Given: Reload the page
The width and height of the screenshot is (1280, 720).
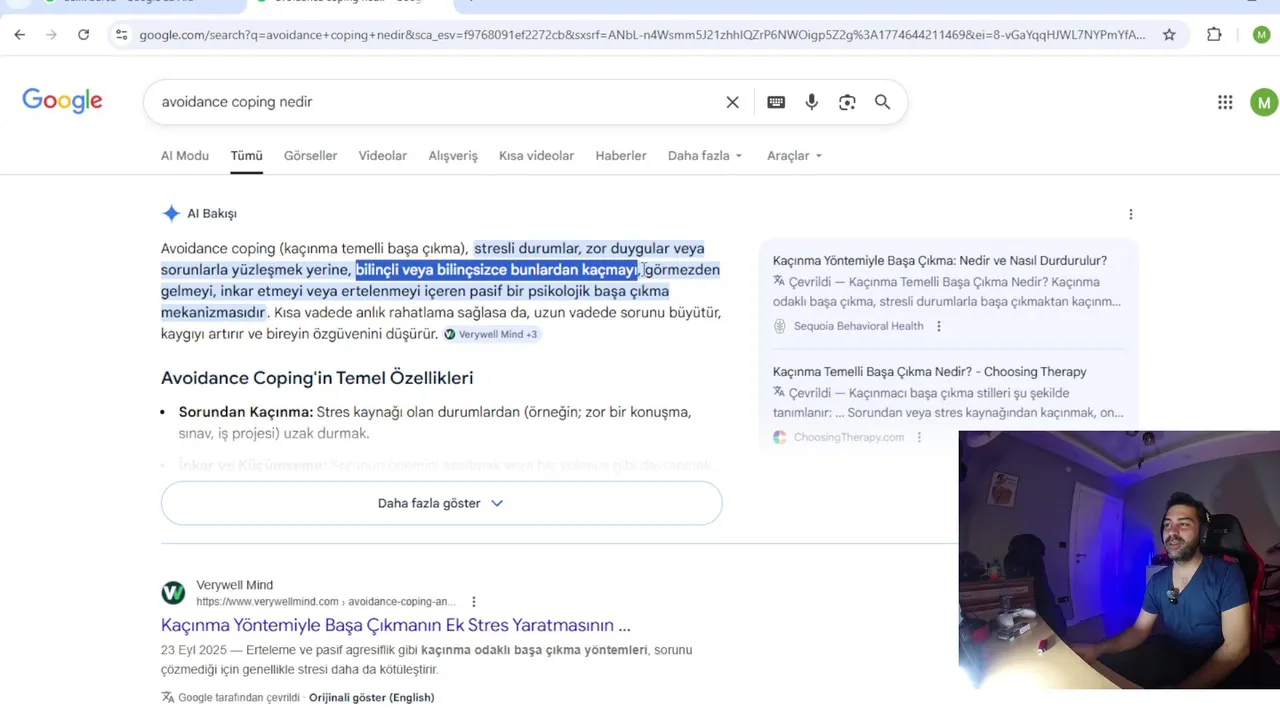Looking at the screenshot, I should tap(83, 34).
